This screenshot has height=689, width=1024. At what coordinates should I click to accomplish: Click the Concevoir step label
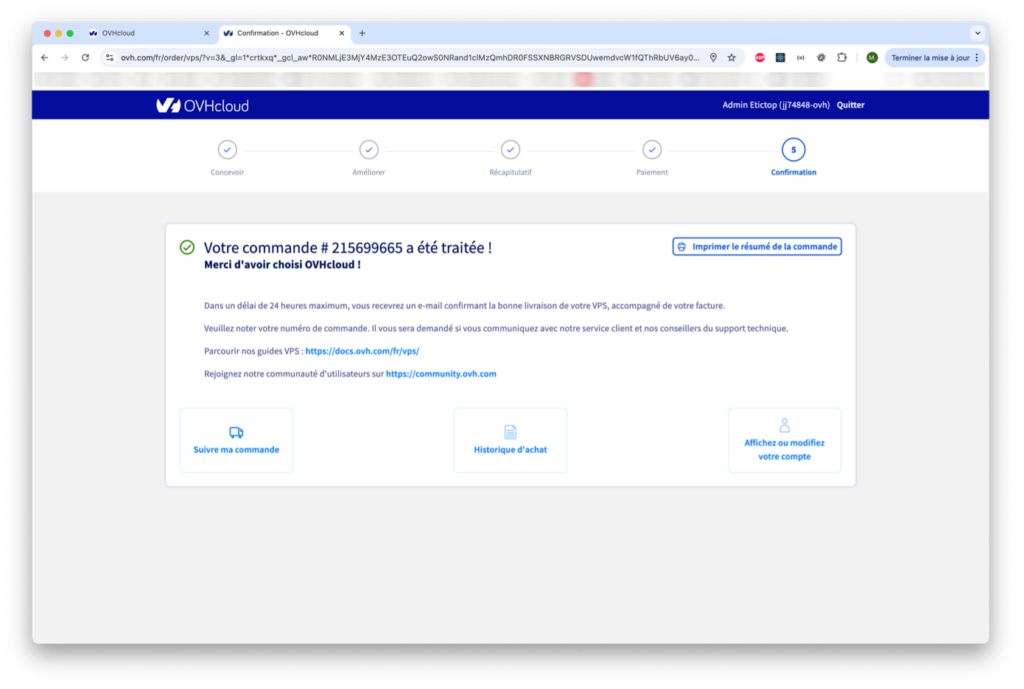[x=227, y=172]
